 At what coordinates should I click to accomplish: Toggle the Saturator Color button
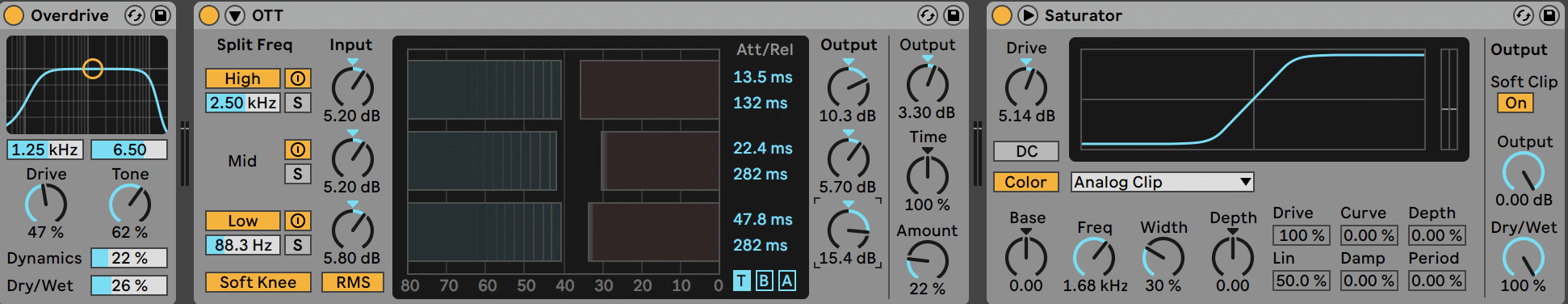pos(1026,182)
